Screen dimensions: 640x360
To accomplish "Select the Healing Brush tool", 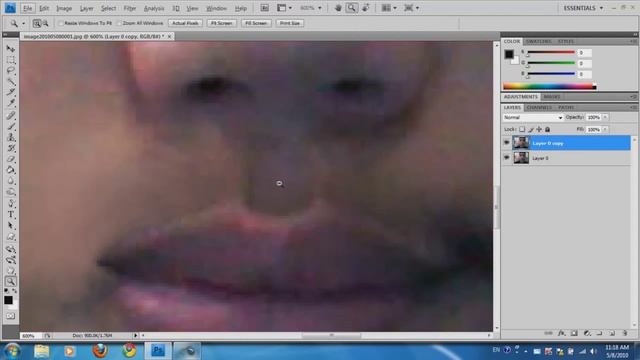I will (x=11, y=116).
